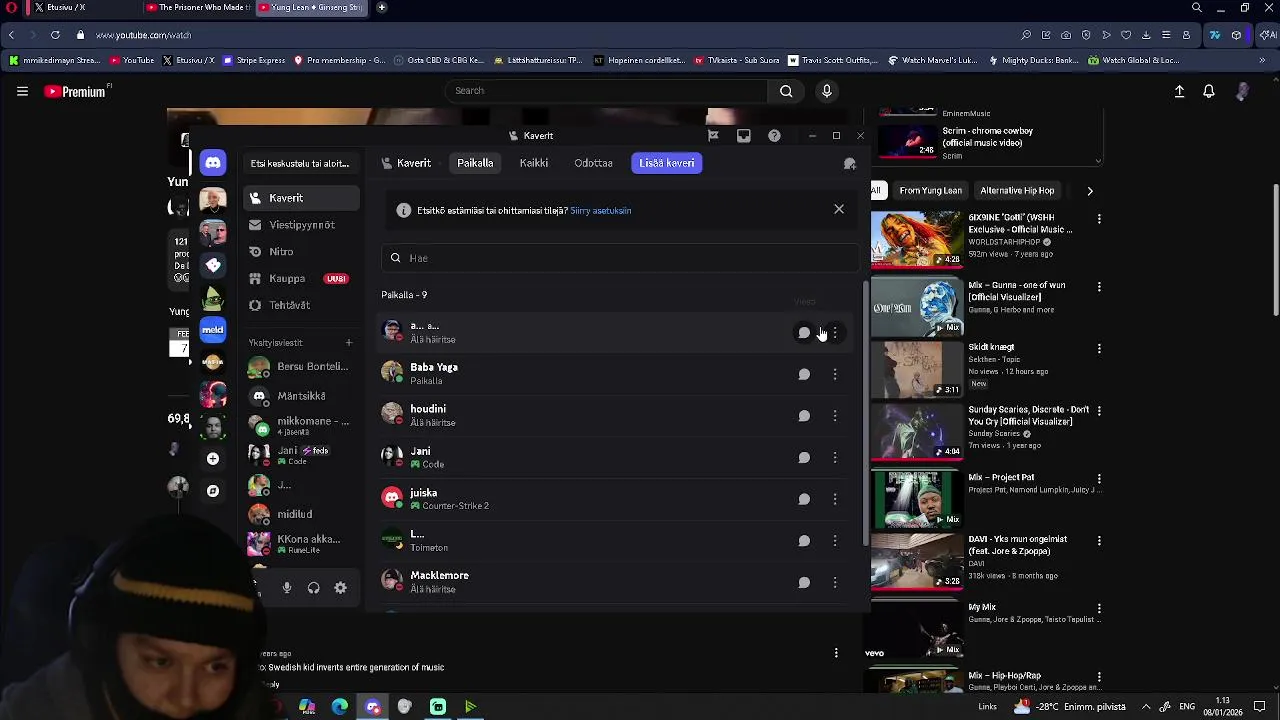Switch to the Odottaa tab
The image size is (1280, 720).
click(x=593, y=163)
